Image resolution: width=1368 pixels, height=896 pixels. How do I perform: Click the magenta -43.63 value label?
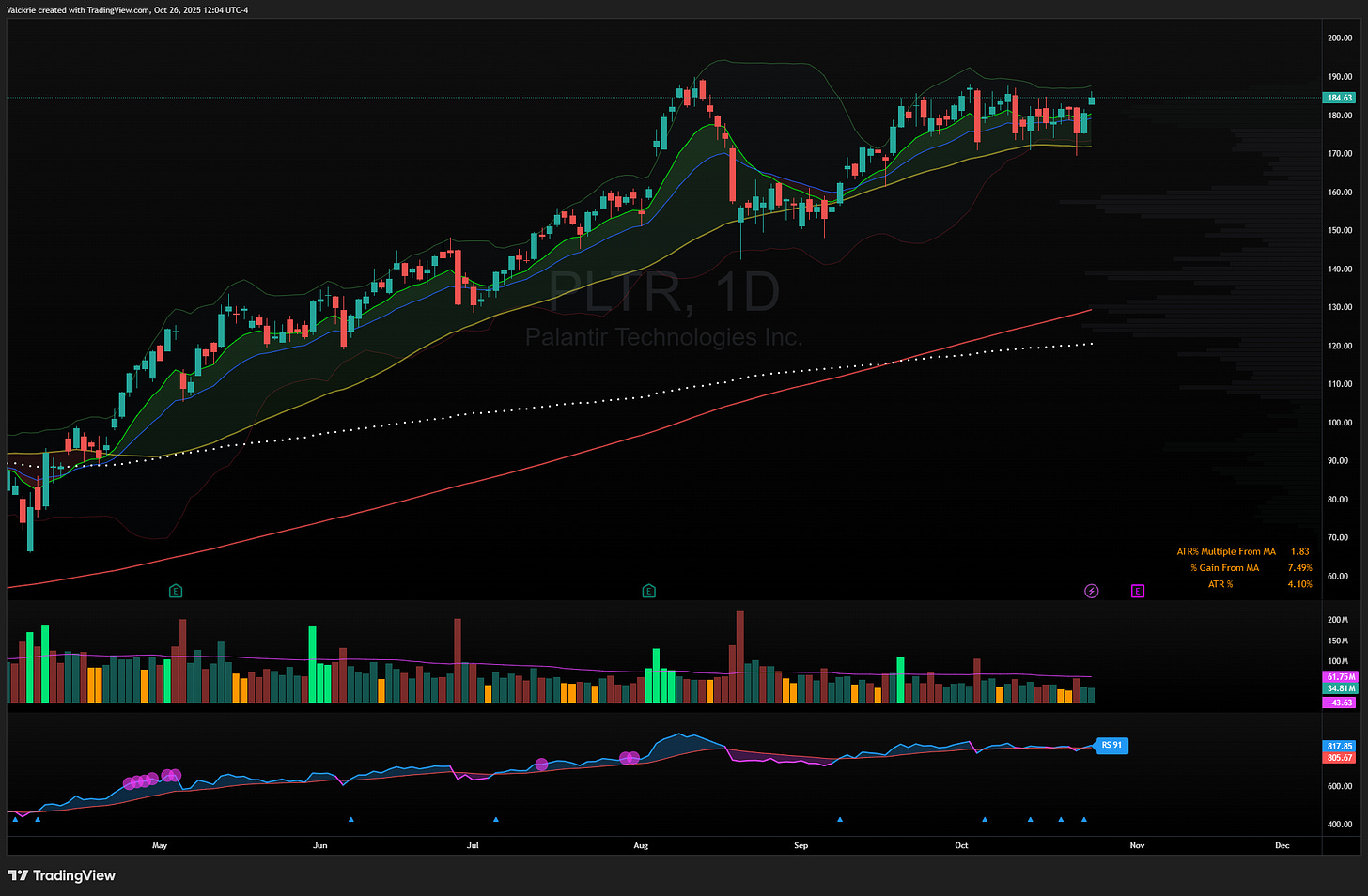pos(1339,703)
